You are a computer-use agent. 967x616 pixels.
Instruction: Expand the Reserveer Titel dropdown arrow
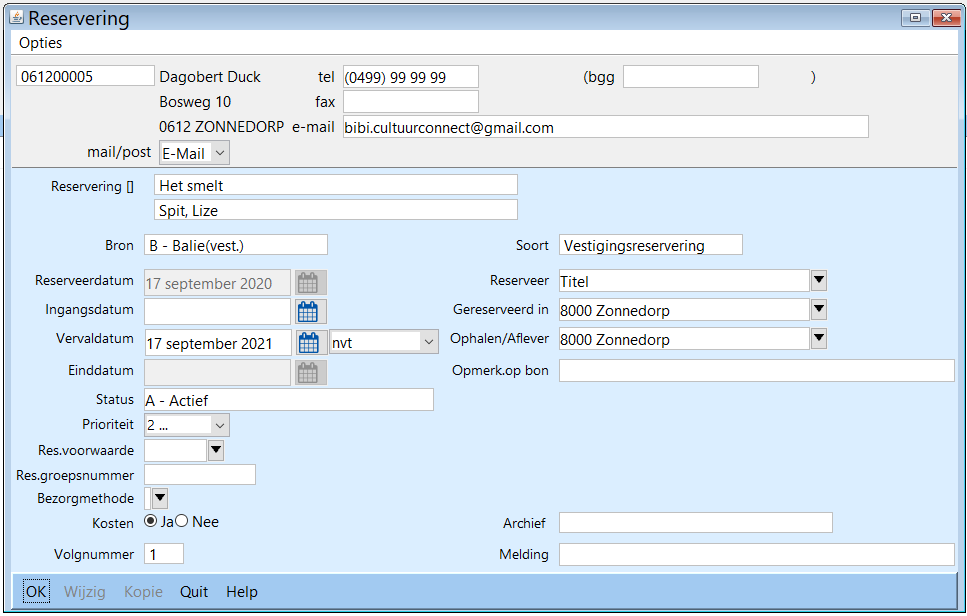tap(818, 281)
